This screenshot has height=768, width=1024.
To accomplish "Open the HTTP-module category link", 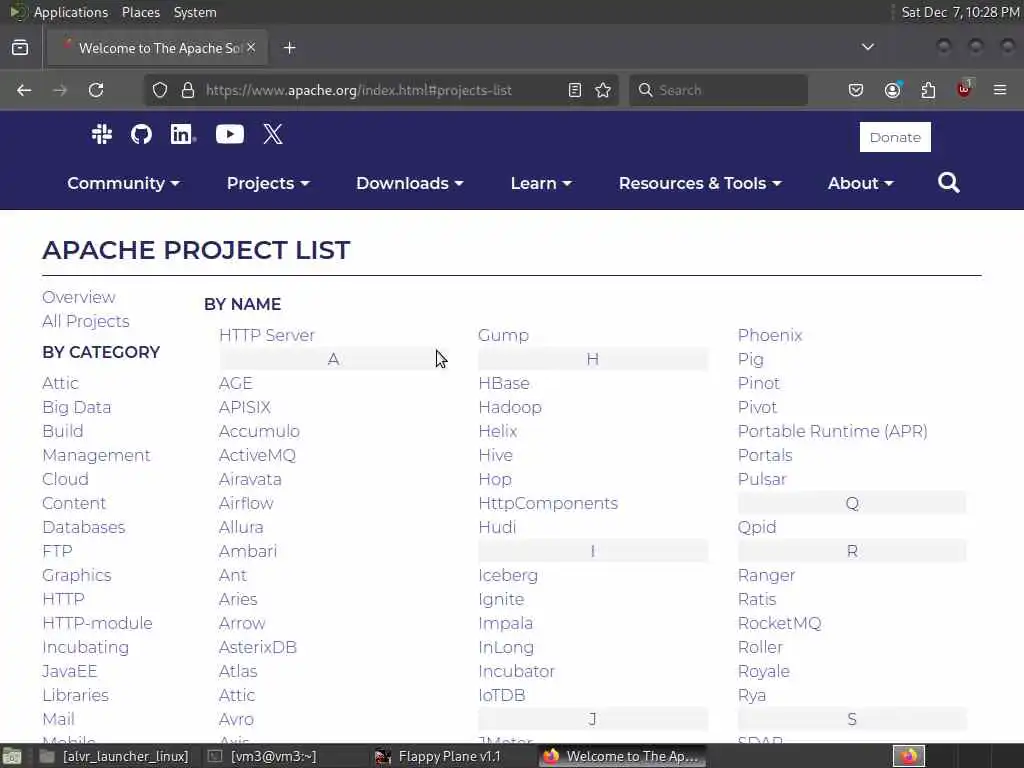I will point(97,624).
